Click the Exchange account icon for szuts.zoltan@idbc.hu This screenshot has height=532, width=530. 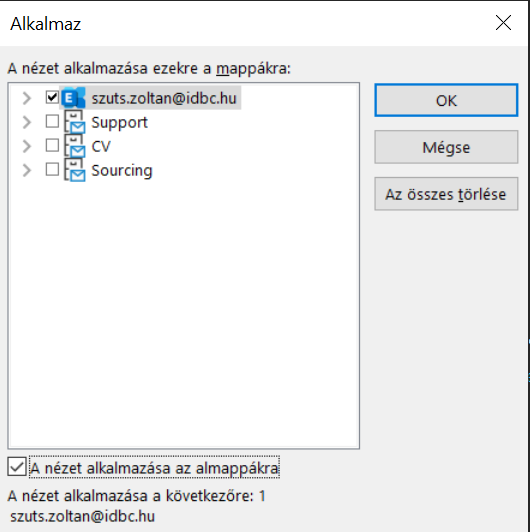(x=73, y=98)
